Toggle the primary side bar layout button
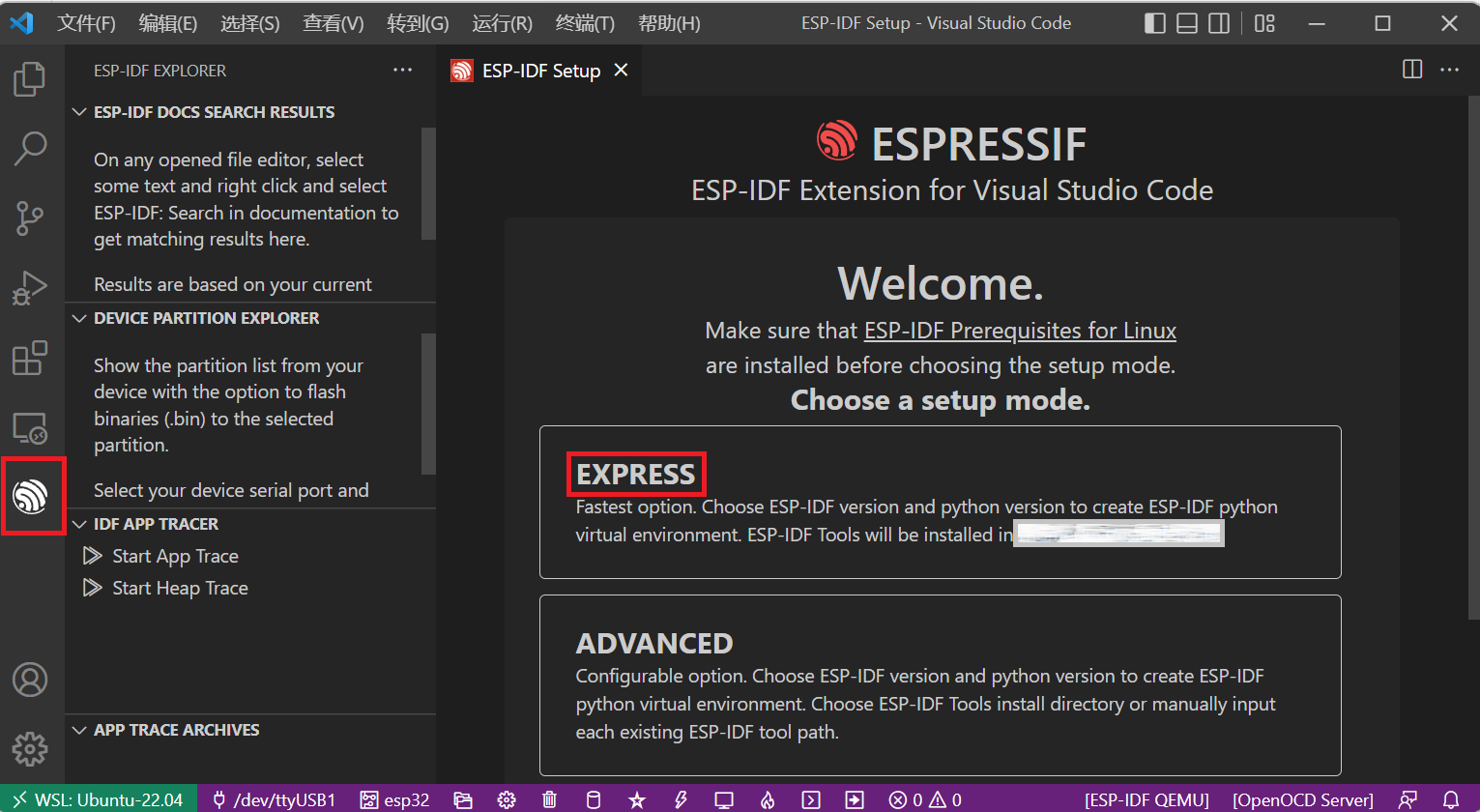Screen dimensions: 1480x812 coord(1155,23)
